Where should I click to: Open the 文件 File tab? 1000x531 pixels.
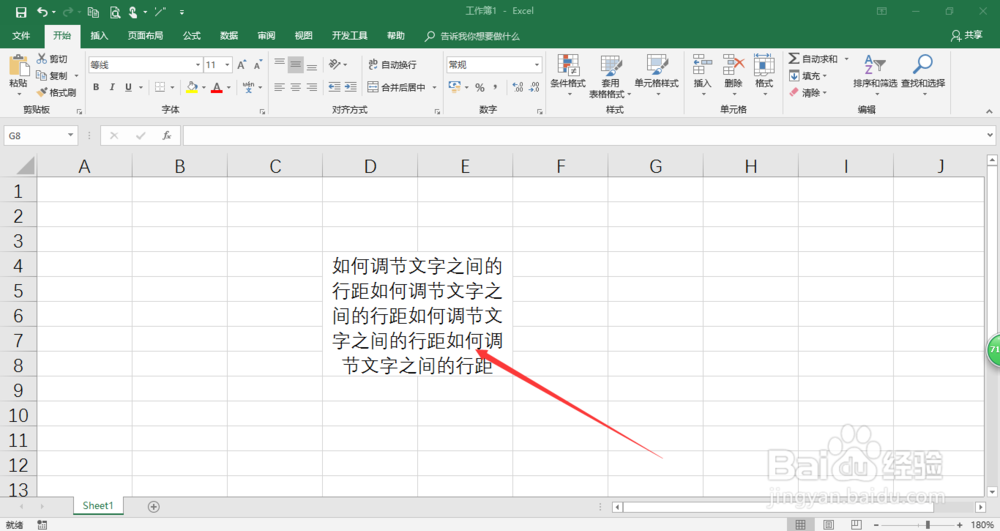click(x=21, y=36)
